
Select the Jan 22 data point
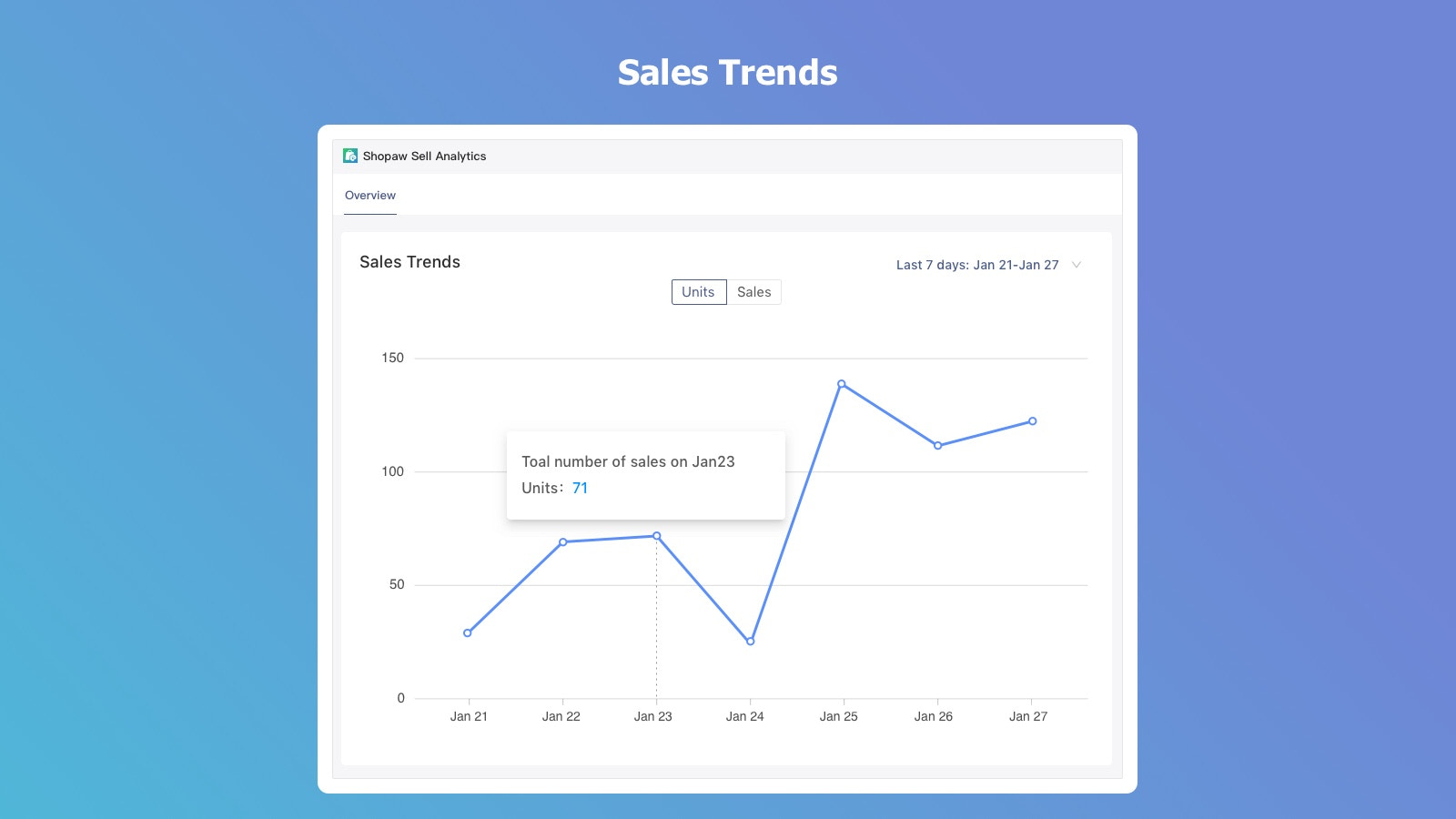(563, 541)
